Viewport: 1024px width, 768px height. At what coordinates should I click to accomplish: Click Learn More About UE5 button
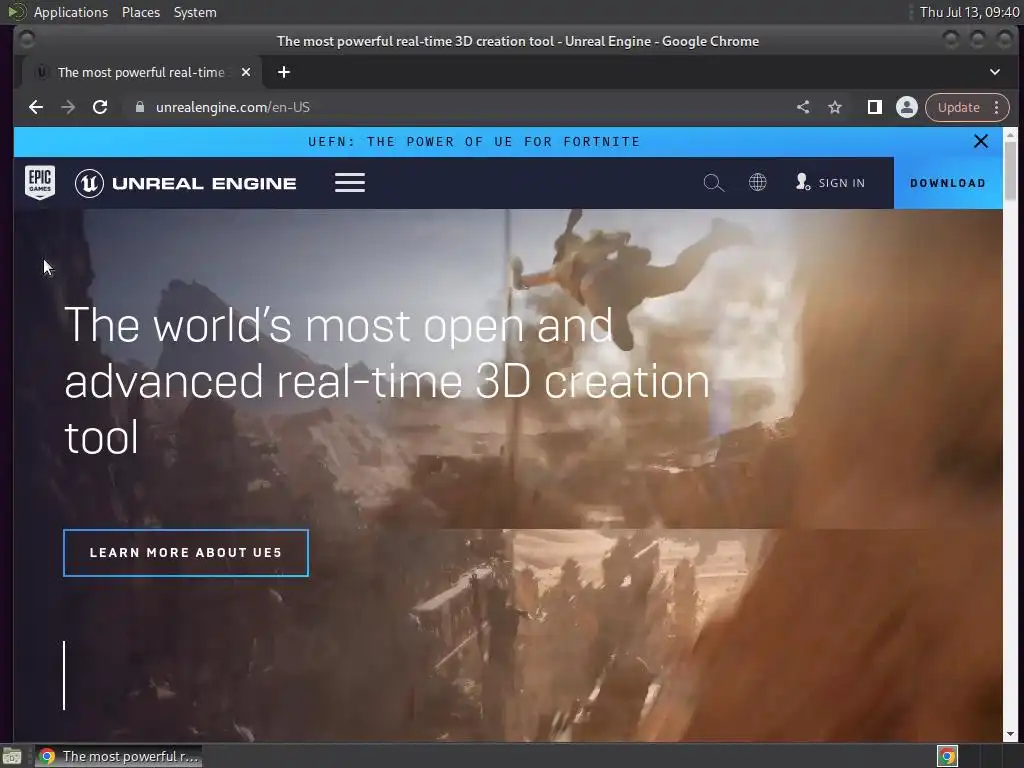pos(186,552)
